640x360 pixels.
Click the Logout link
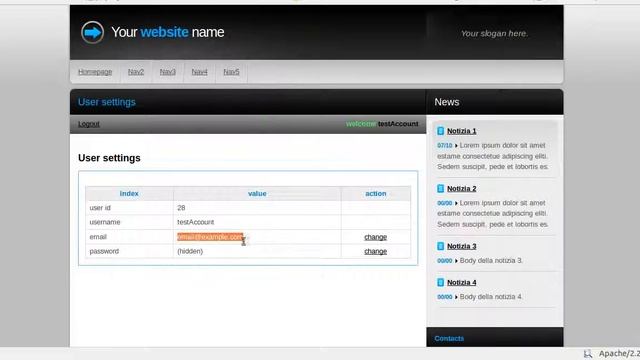pos(89,124)
